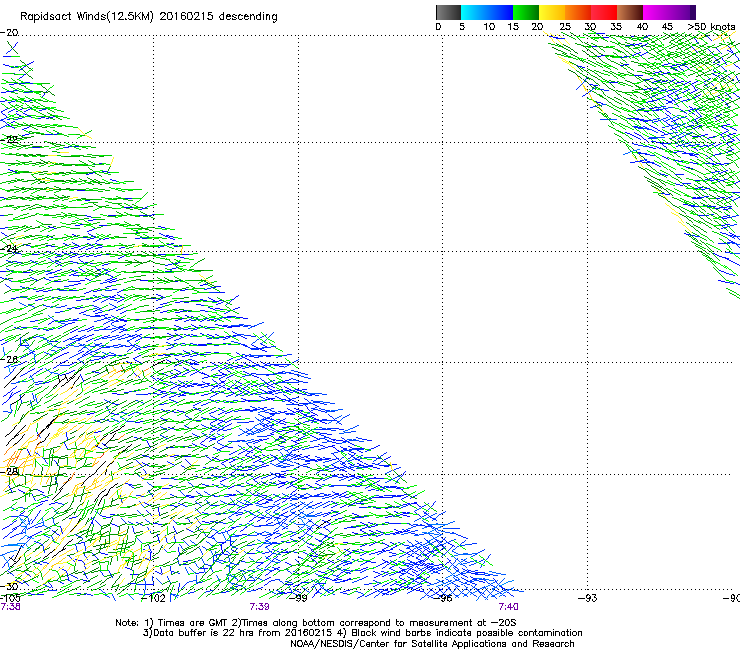740x650 pixels.
Task: Click the '-93' longitude axis label
Action: tap(588, 598)
